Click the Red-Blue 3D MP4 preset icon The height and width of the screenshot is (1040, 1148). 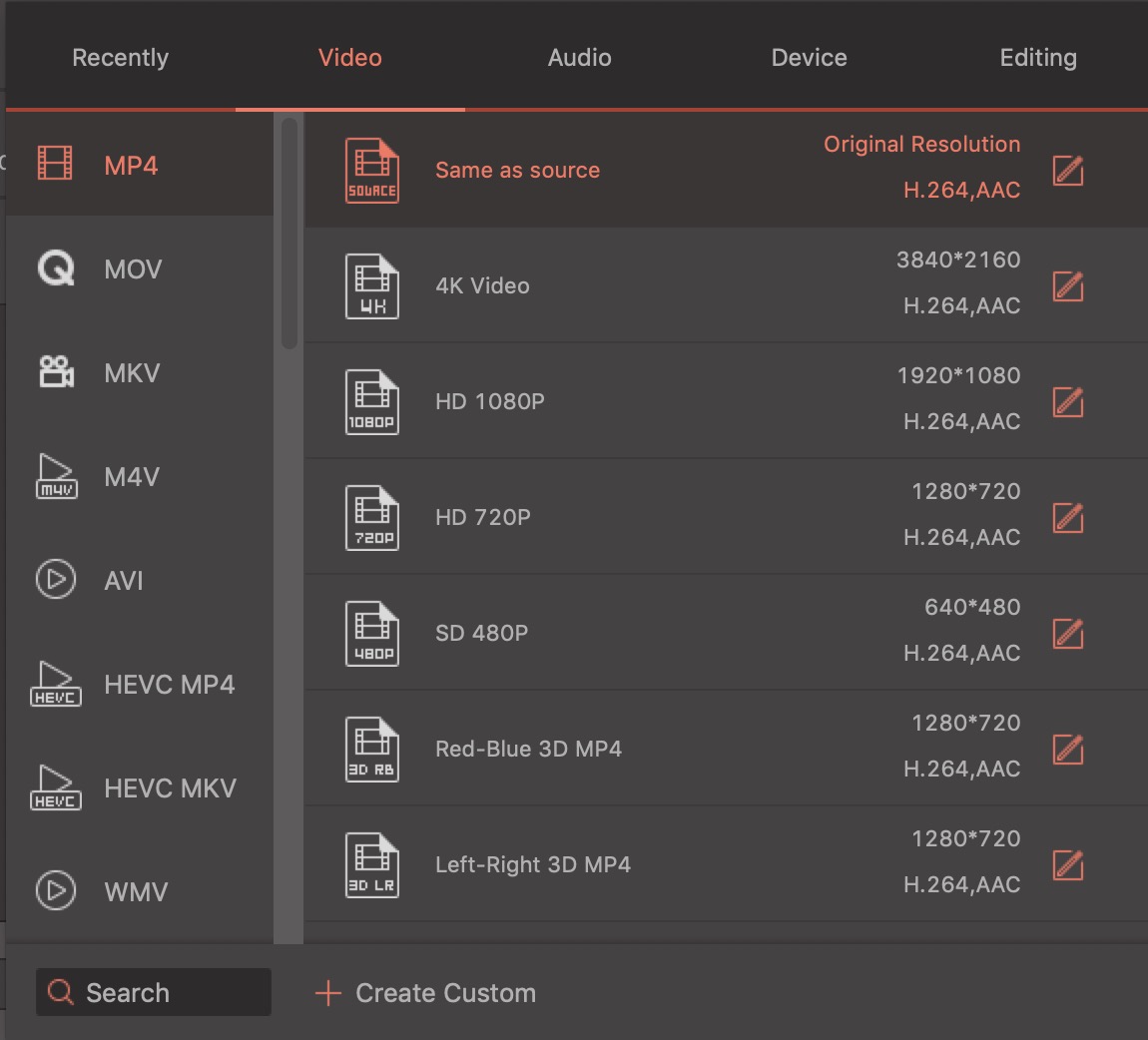coord(372,749)
